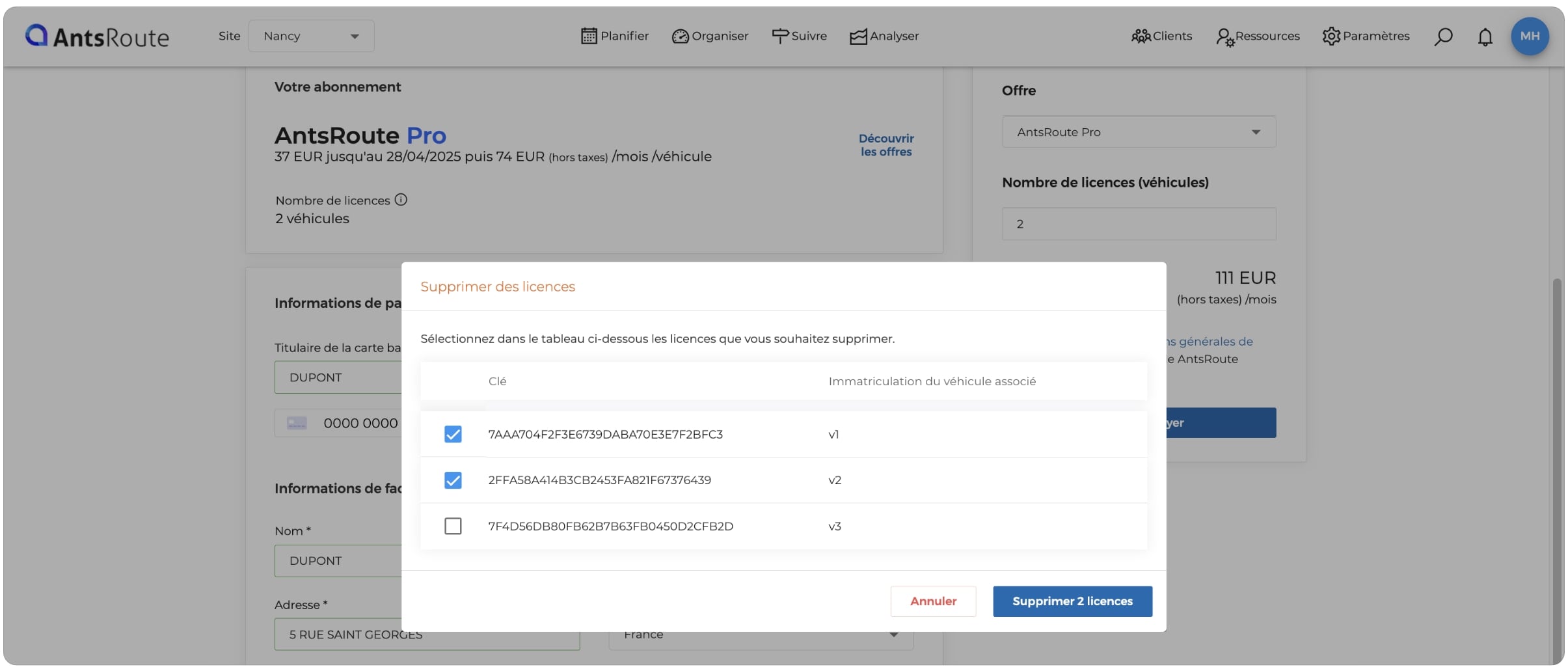
Task: Open the Suivre menu
Action: 799,36
